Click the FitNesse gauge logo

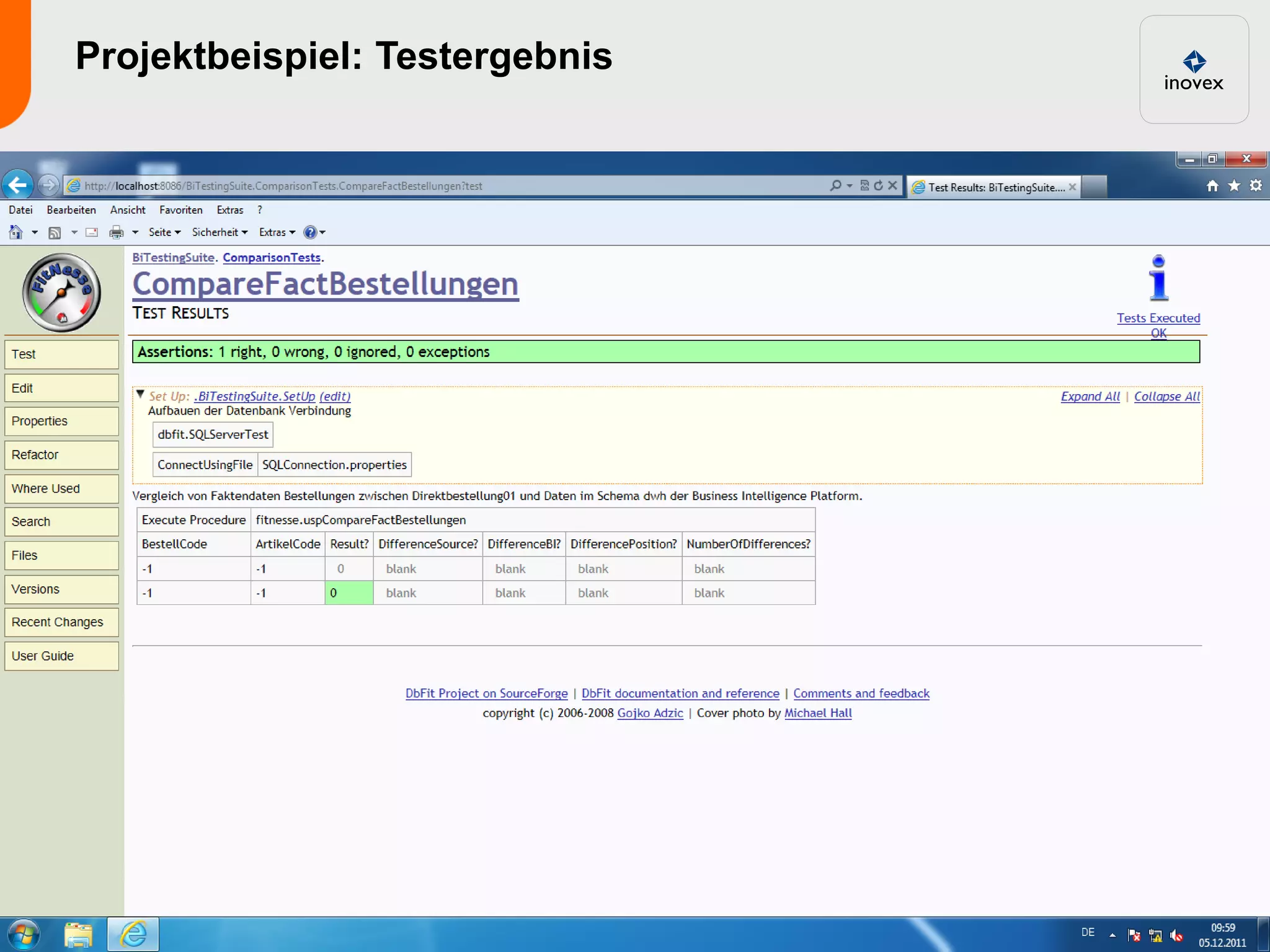point(61,292)
